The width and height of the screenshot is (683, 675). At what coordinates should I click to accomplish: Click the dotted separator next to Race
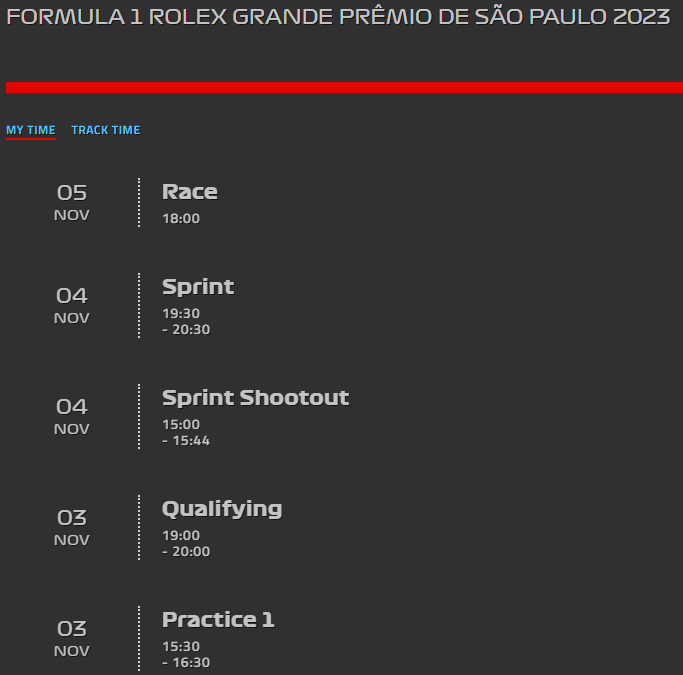(139, 202)
